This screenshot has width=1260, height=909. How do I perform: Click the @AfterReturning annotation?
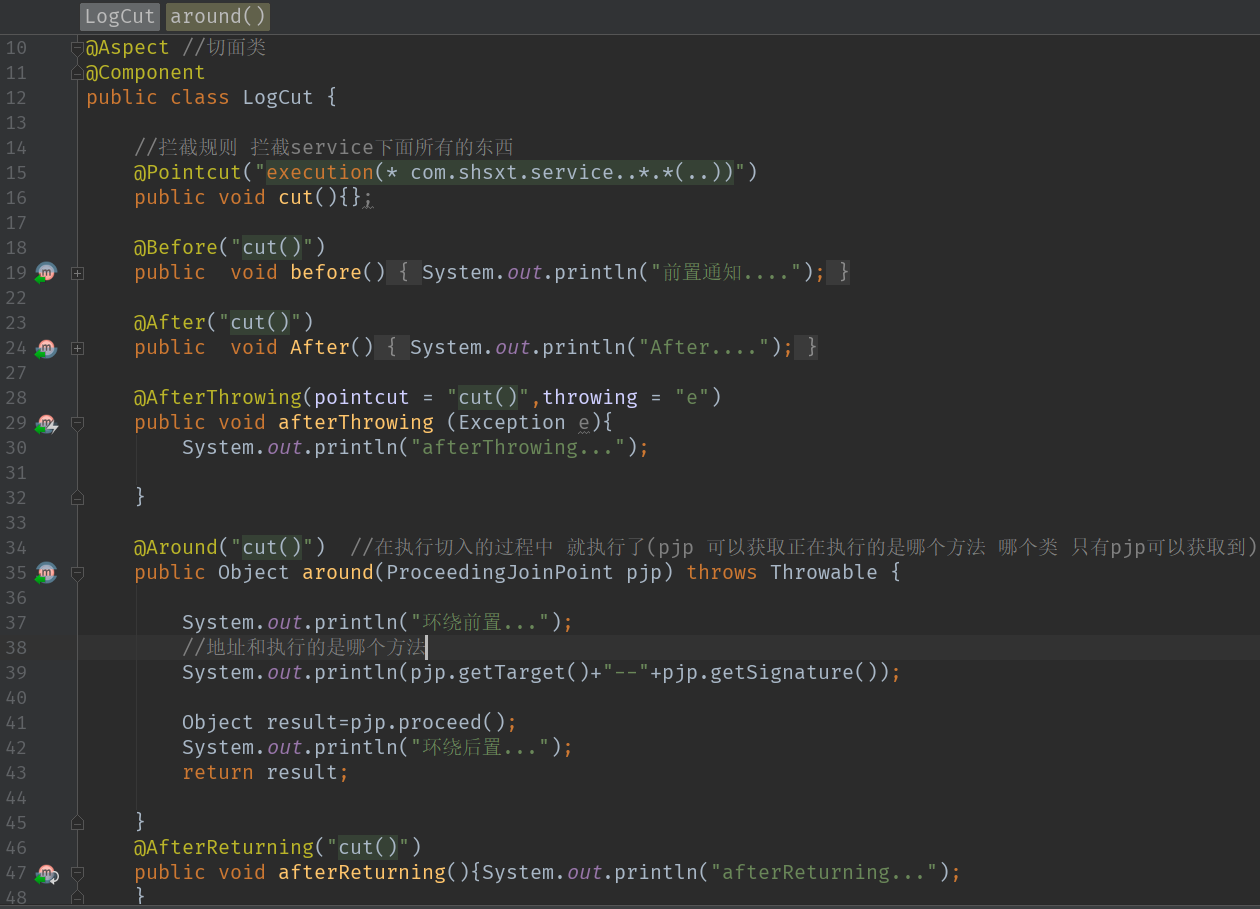coord(224,847)
